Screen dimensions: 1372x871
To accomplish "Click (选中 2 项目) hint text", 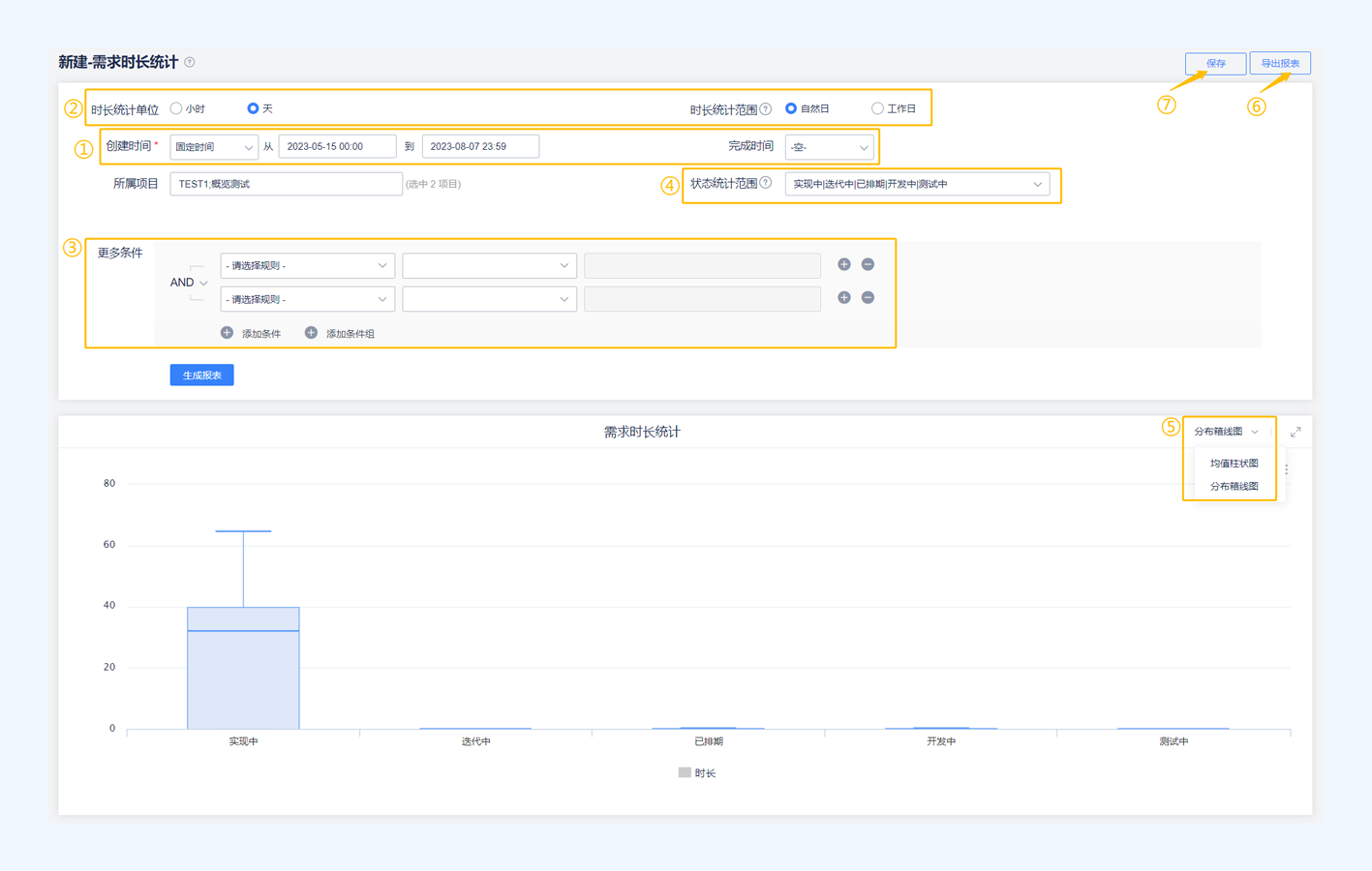I will [433, 184].
